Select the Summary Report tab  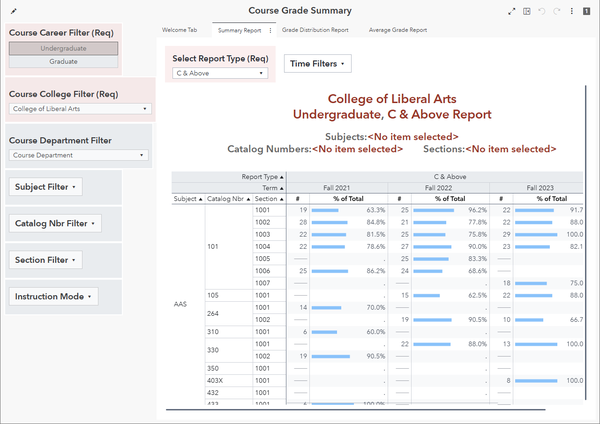(240, 30)
